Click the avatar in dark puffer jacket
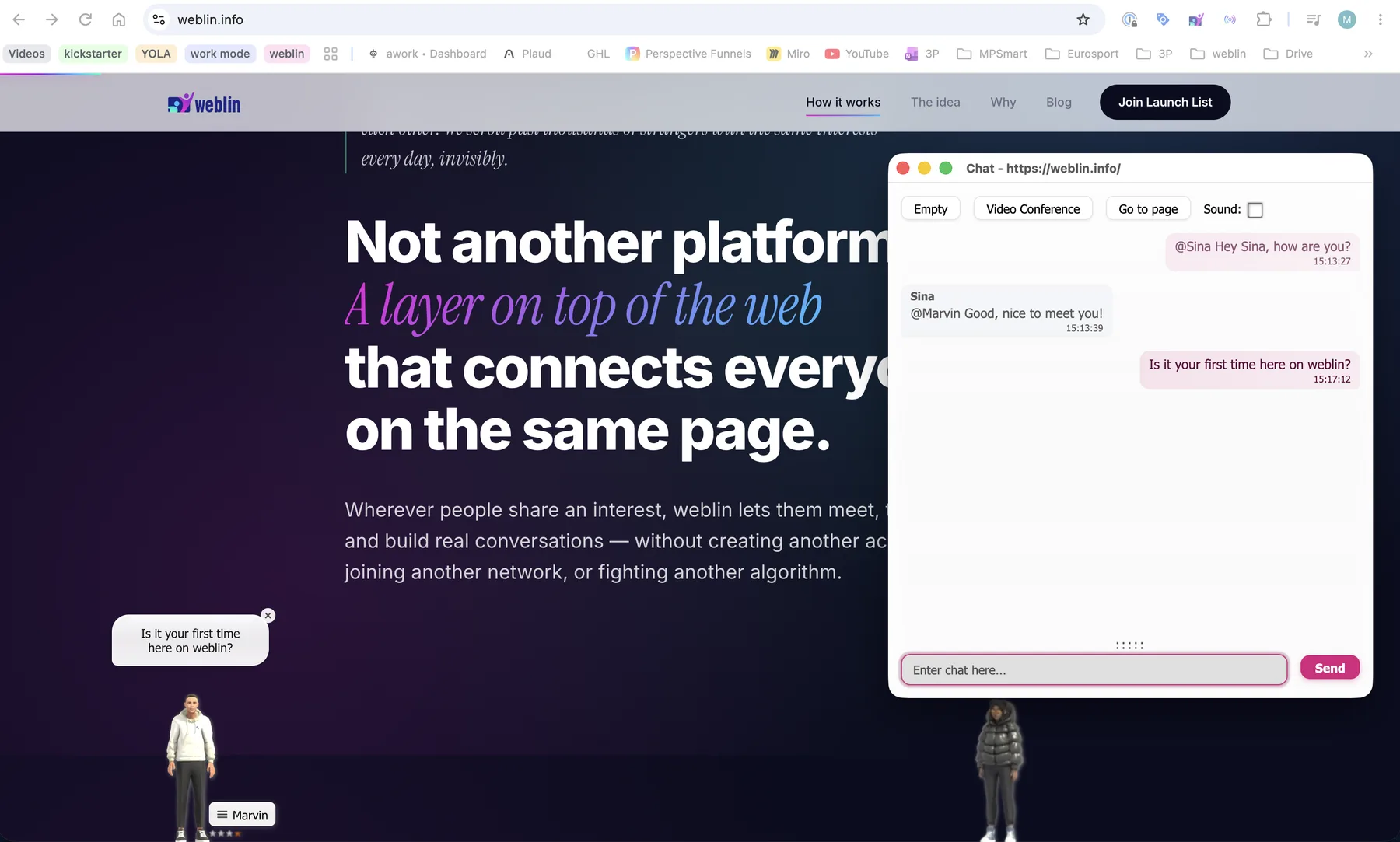Image resolution: width=1400 pixels, height=842 pixels. [x=999, y=770]
